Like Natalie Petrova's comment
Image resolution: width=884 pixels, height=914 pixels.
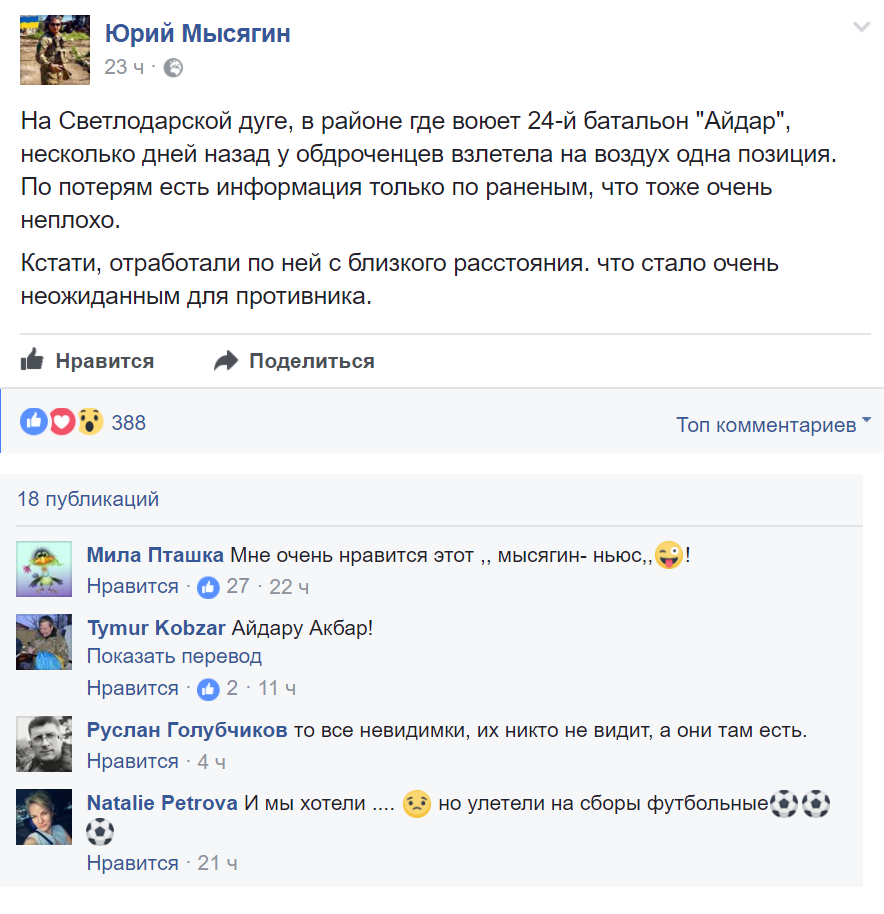pos(133,863)
